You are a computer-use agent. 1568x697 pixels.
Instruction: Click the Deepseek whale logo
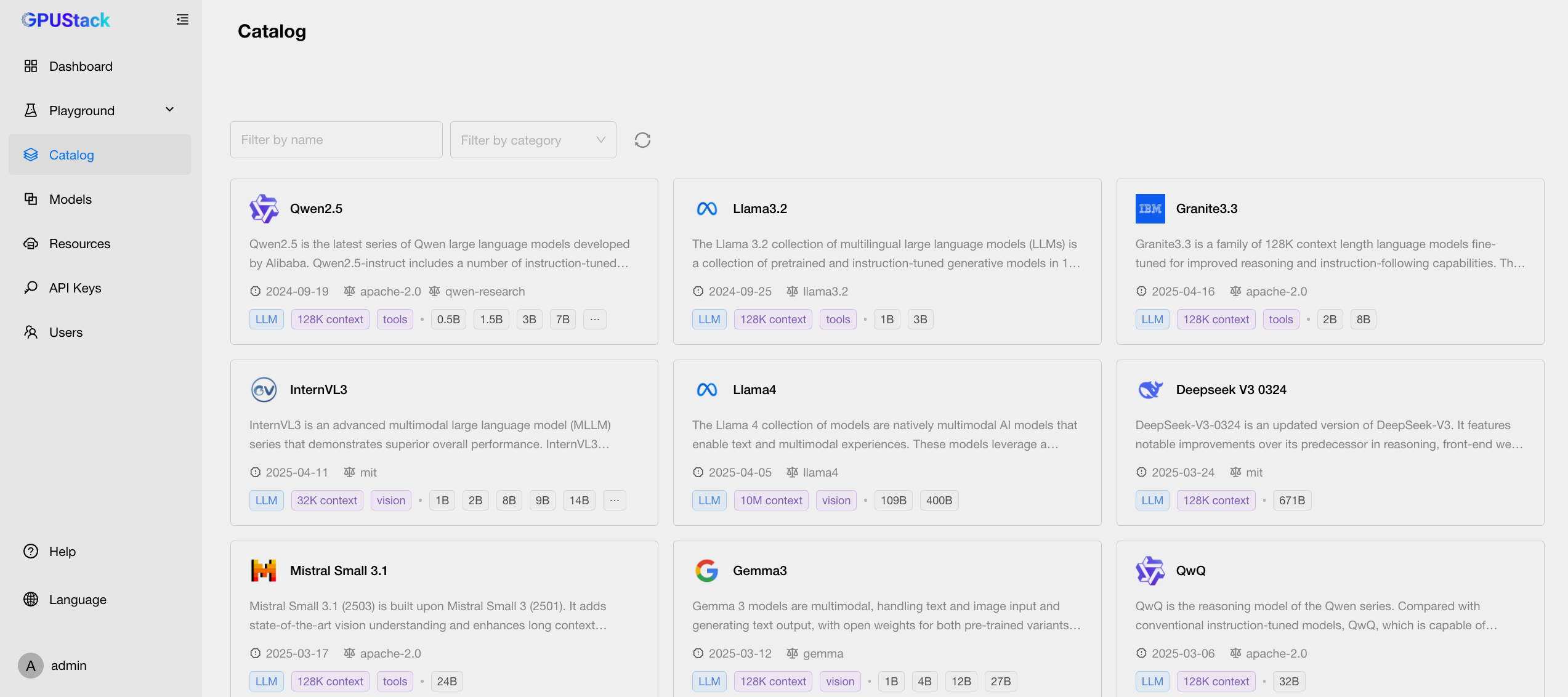click(x=1150, y=390)
